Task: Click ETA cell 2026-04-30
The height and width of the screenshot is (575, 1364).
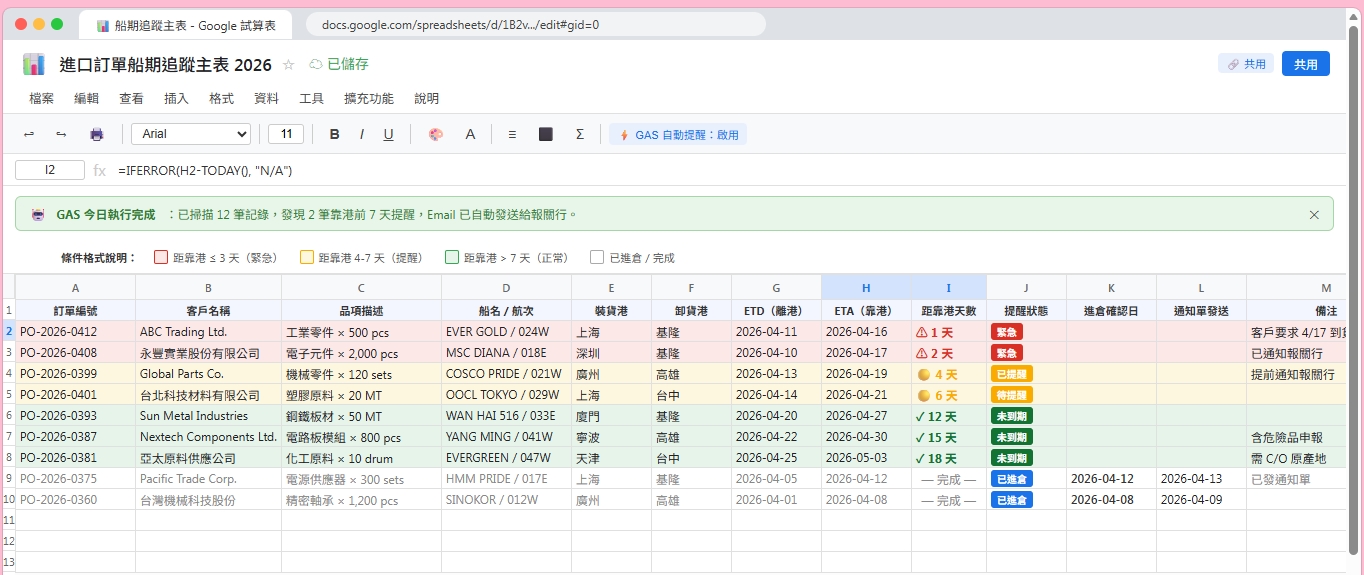Action: click(866, 437)
